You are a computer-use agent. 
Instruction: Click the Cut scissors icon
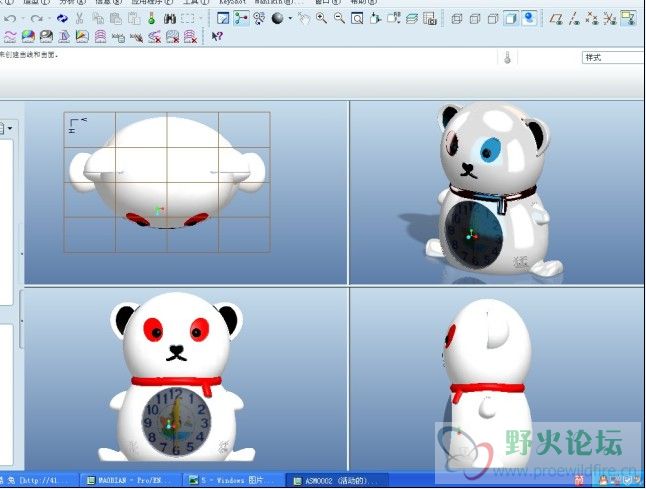80,19
